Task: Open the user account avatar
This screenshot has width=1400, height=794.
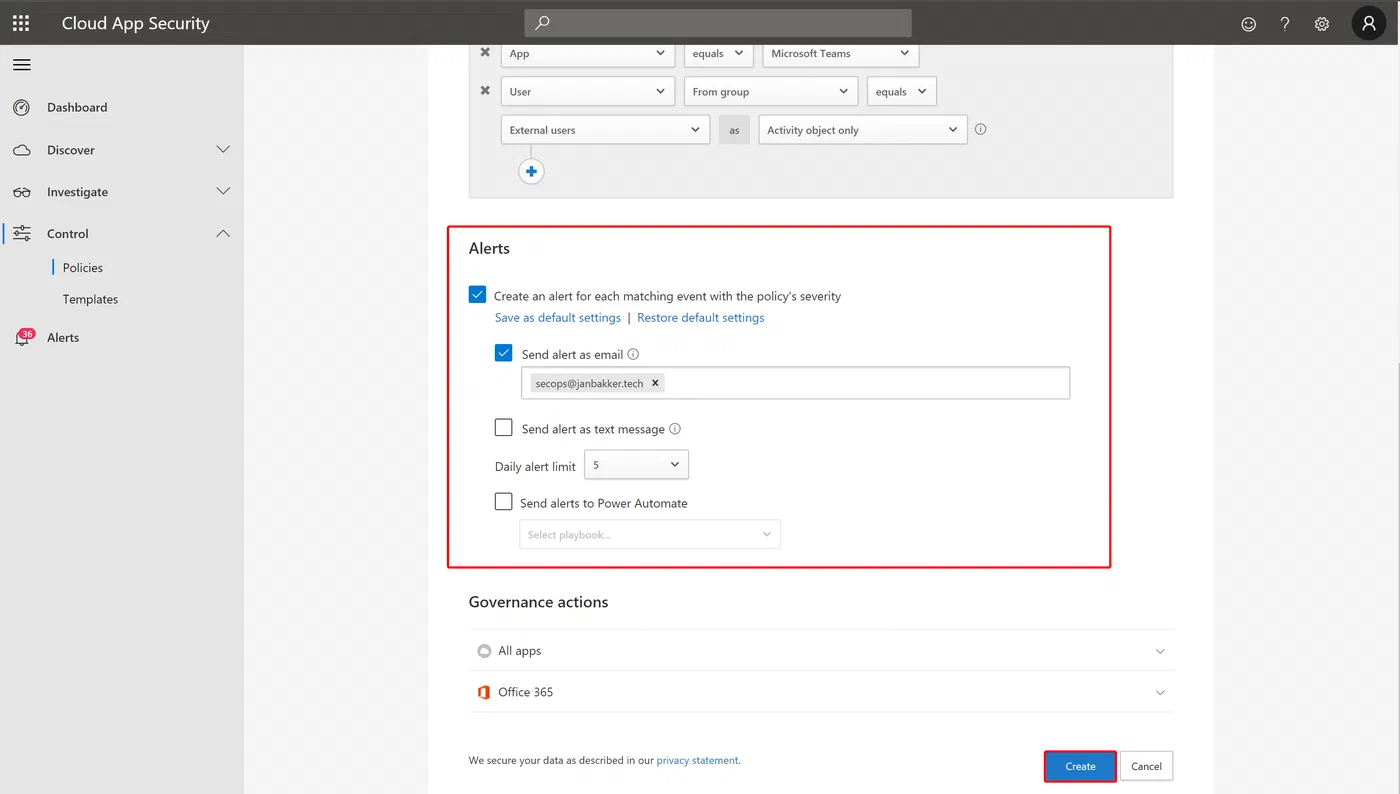Action: click(x=1369, y=23)
